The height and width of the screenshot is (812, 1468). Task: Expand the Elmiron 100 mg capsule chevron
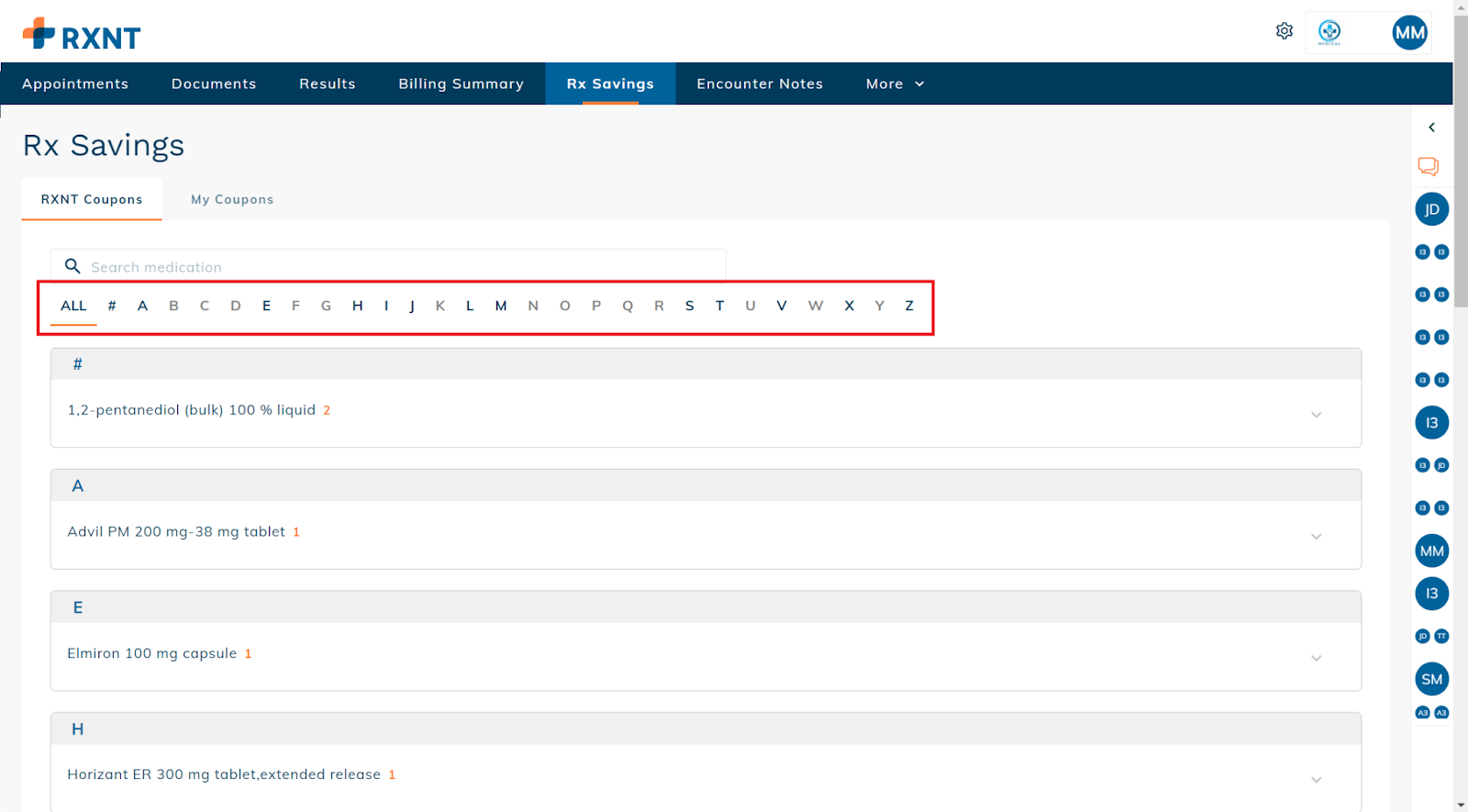click(x=1316, y=658)
